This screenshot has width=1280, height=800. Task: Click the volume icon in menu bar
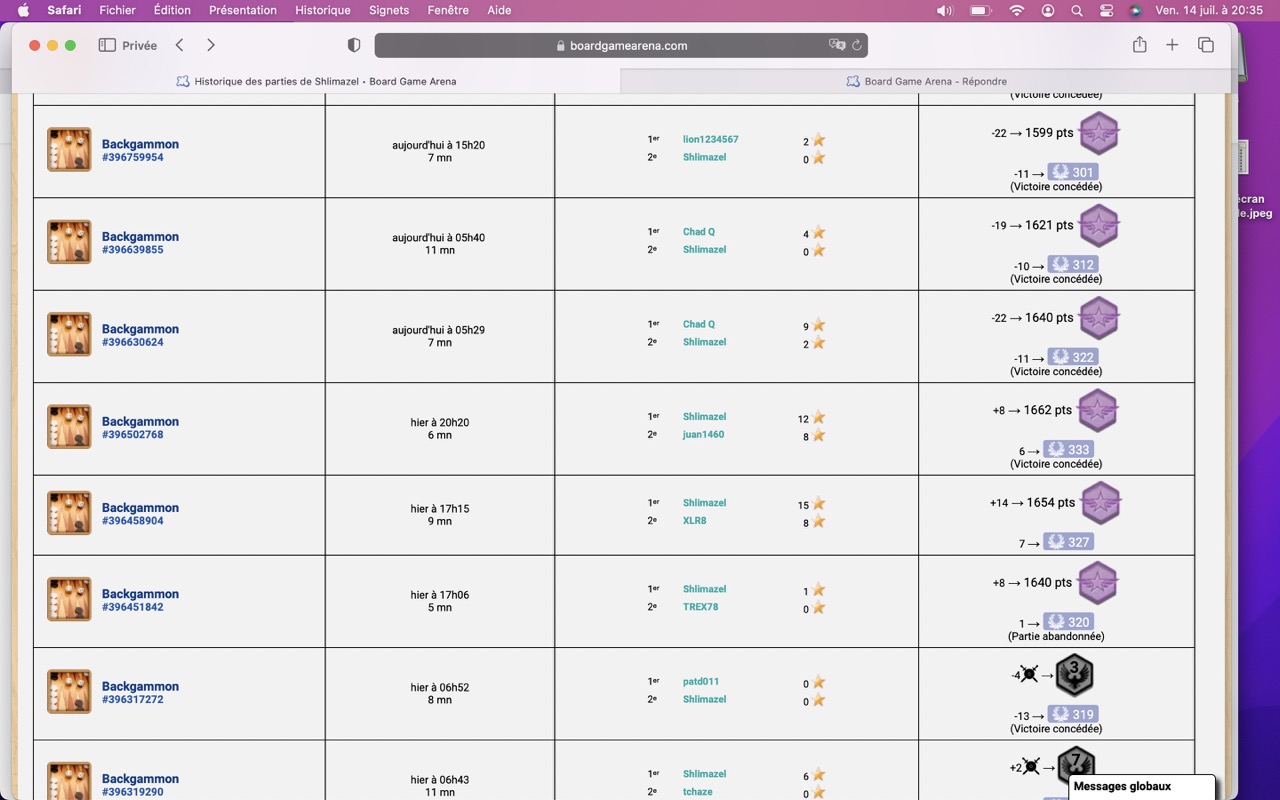click(x=944, y=10)
